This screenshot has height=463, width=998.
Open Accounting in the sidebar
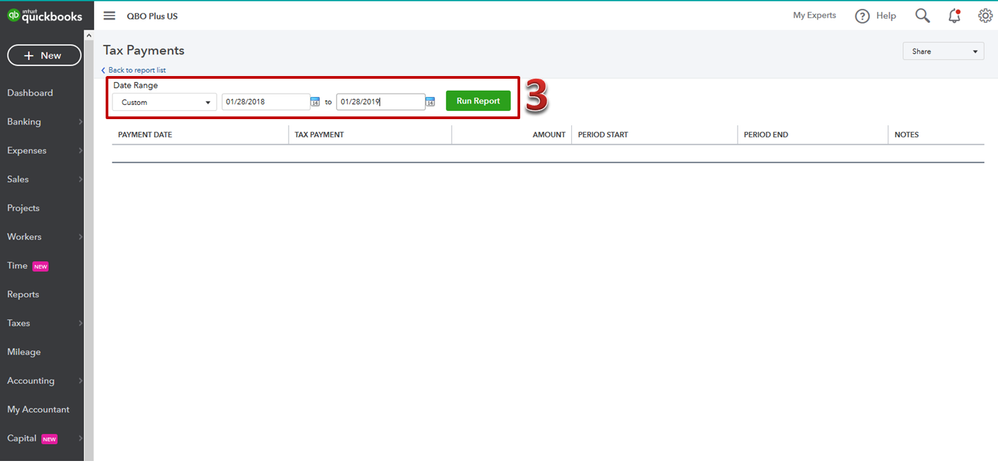[x=31, y=381]
